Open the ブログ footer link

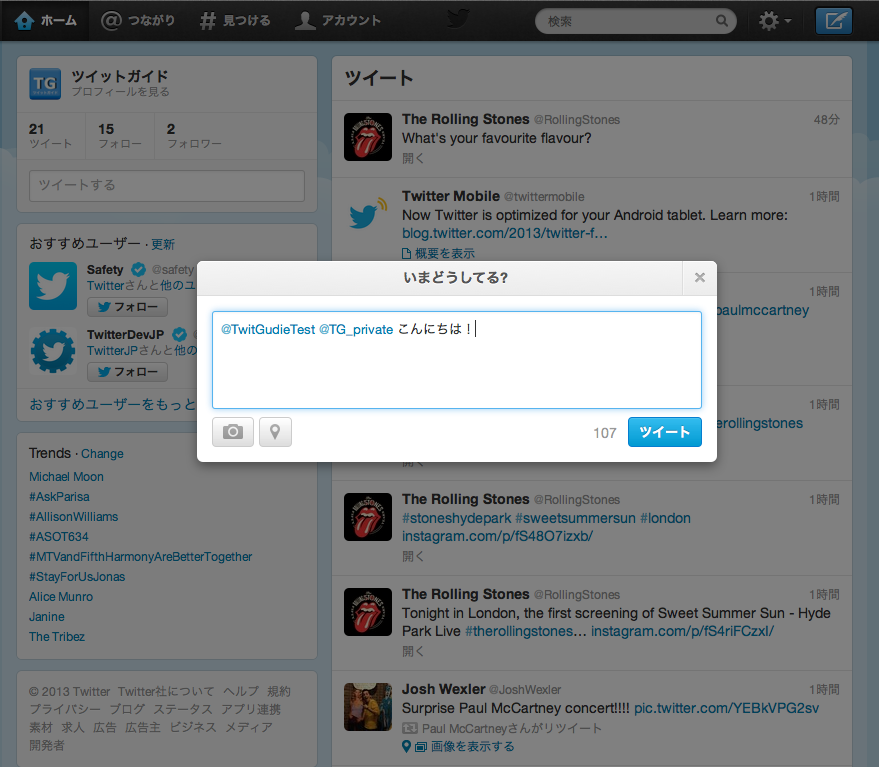click(127, 709)
